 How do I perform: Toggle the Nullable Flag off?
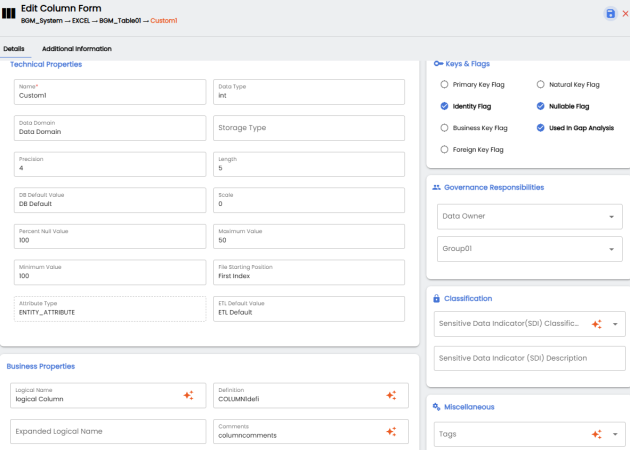(541, 106)
